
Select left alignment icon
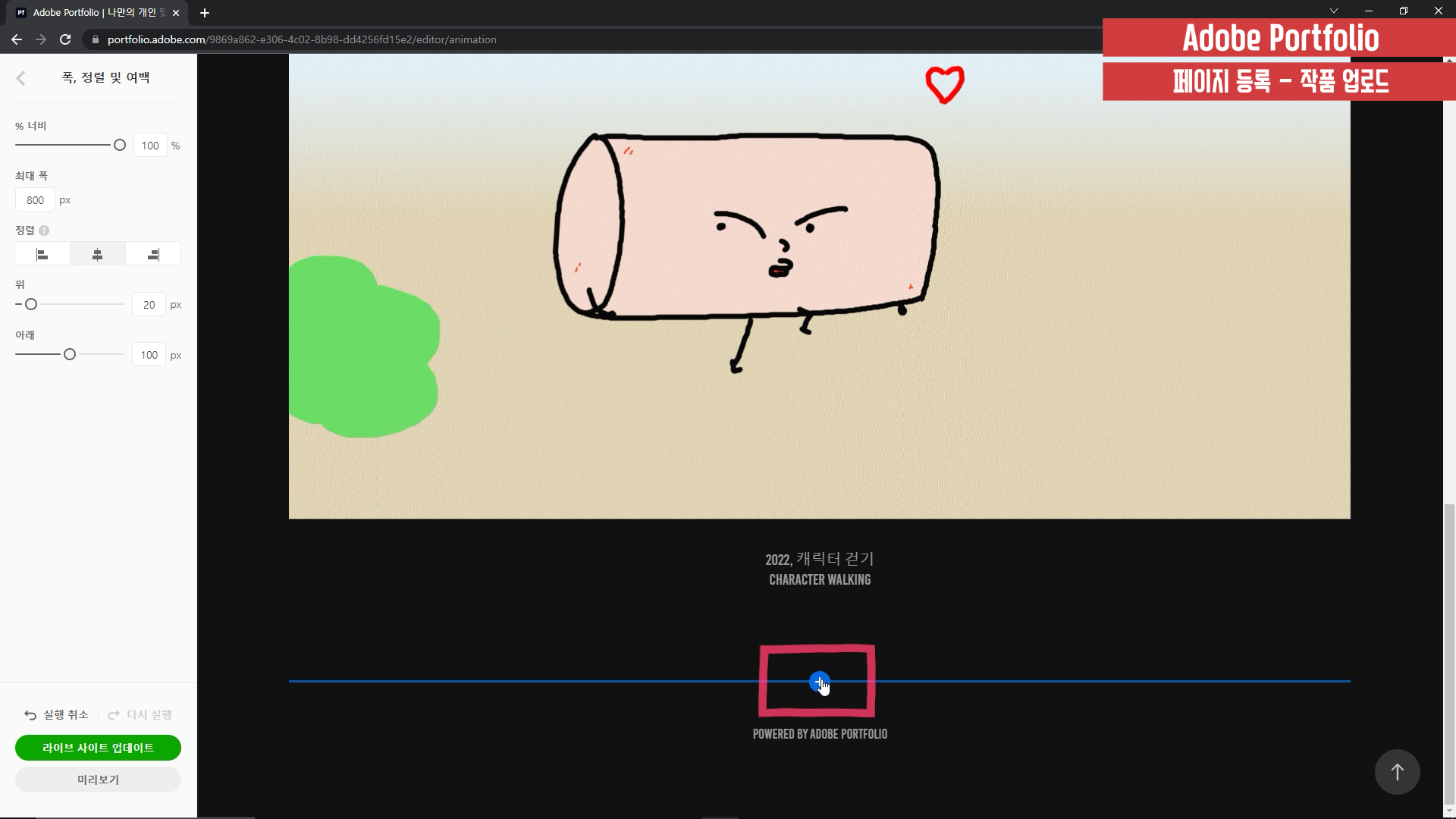pyautogui.click(x=42, y=255)
